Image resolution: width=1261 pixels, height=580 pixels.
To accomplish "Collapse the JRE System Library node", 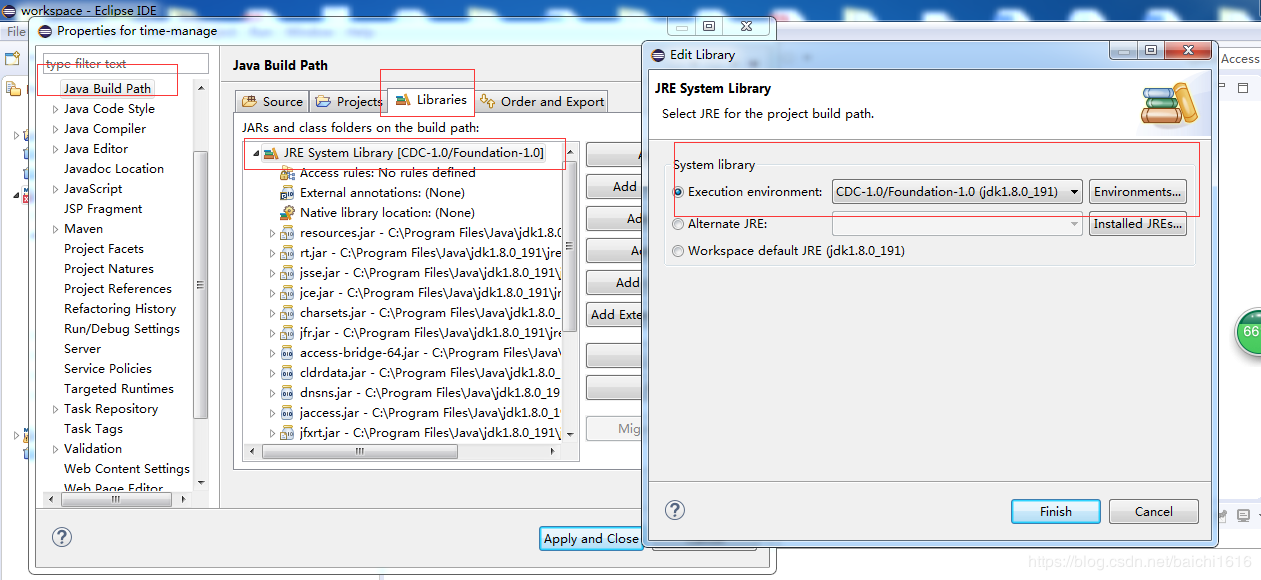I will (x=256, y=153).
